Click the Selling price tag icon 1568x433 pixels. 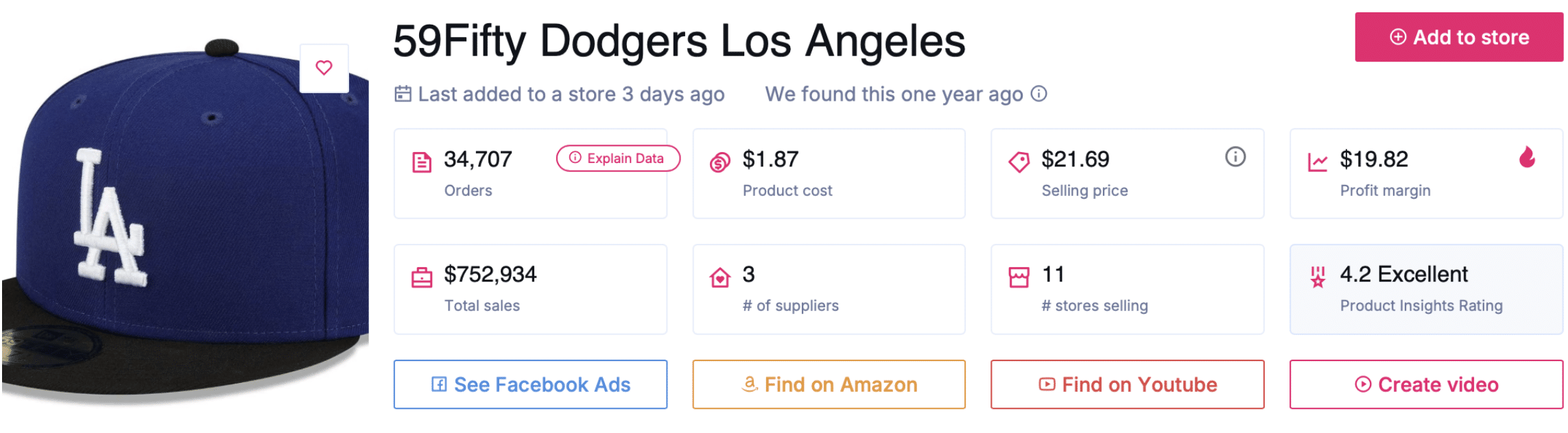click(1019, 162)
